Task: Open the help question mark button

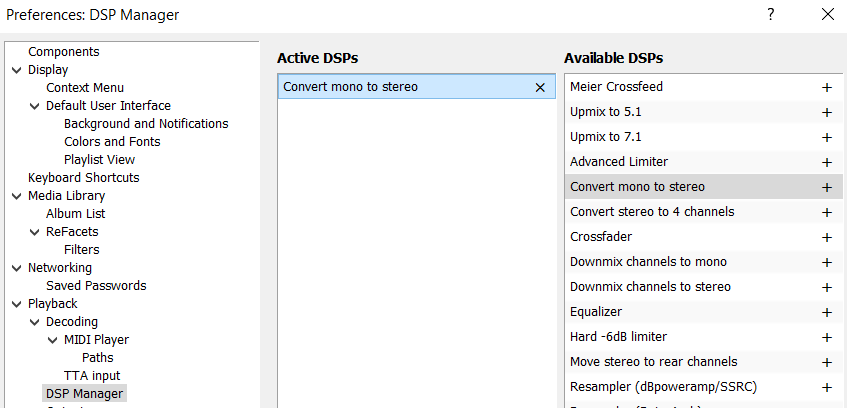Action: click(770, 14)
